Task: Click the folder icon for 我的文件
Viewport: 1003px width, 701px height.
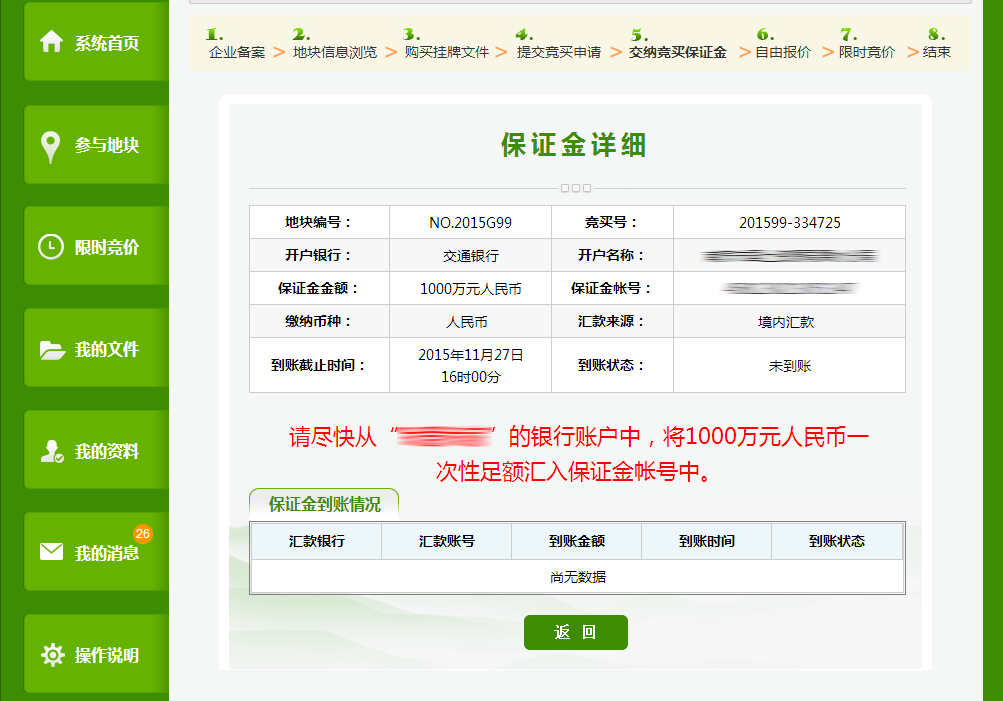Action: pos(51,350)
